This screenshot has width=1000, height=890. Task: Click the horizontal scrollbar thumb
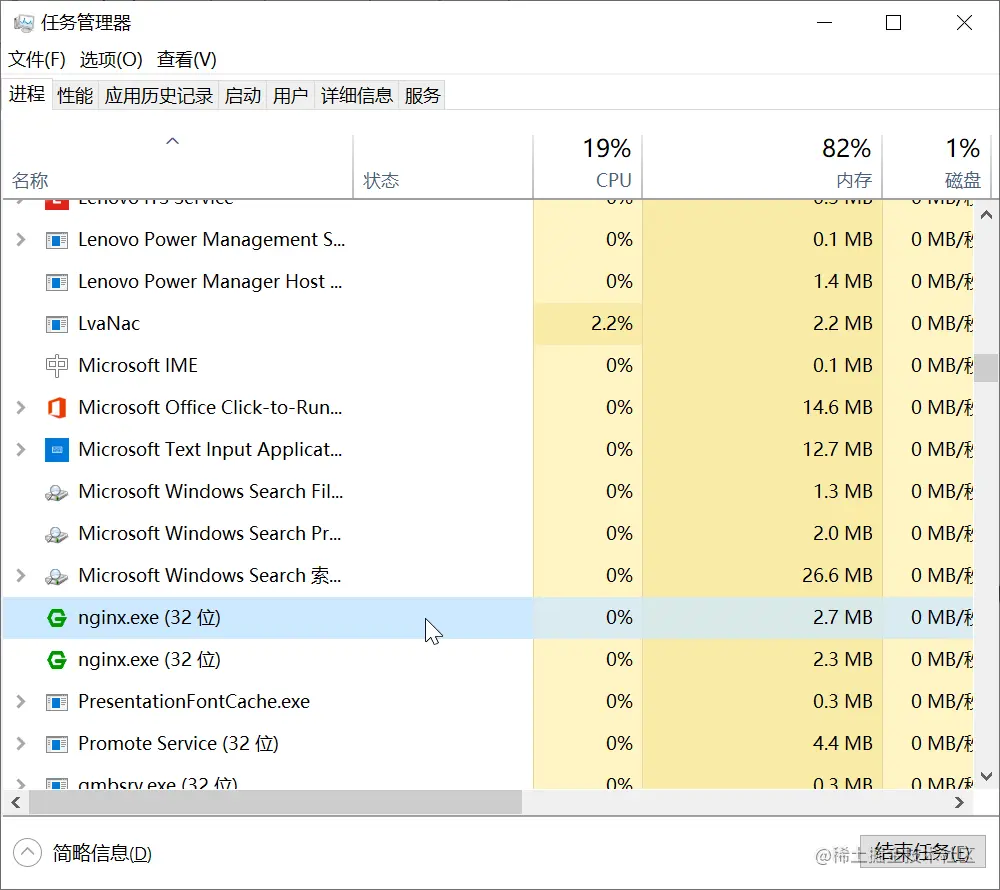(276, 803)
